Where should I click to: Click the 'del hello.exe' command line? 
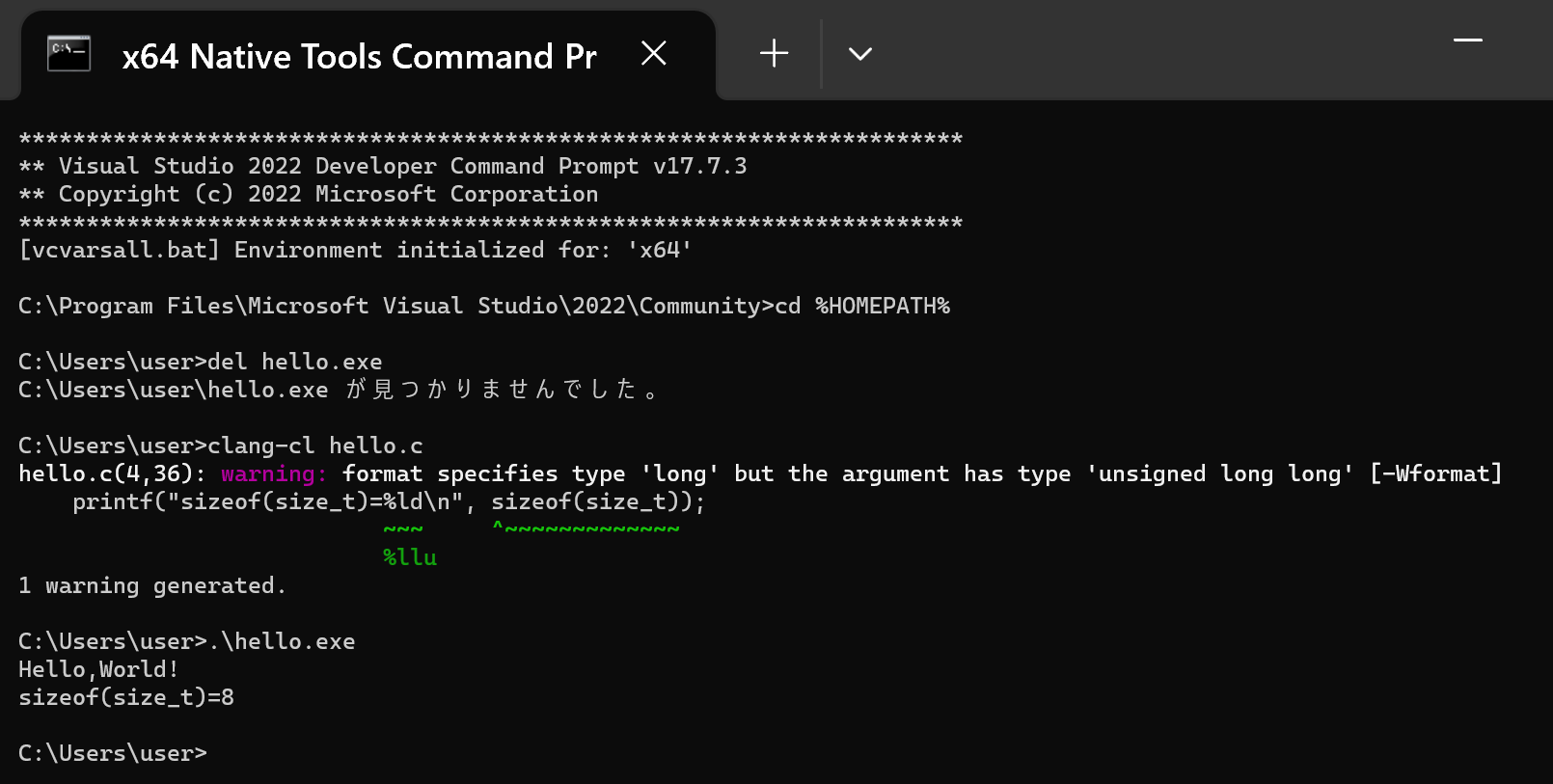pyautogui.click(x=201, y=362)
